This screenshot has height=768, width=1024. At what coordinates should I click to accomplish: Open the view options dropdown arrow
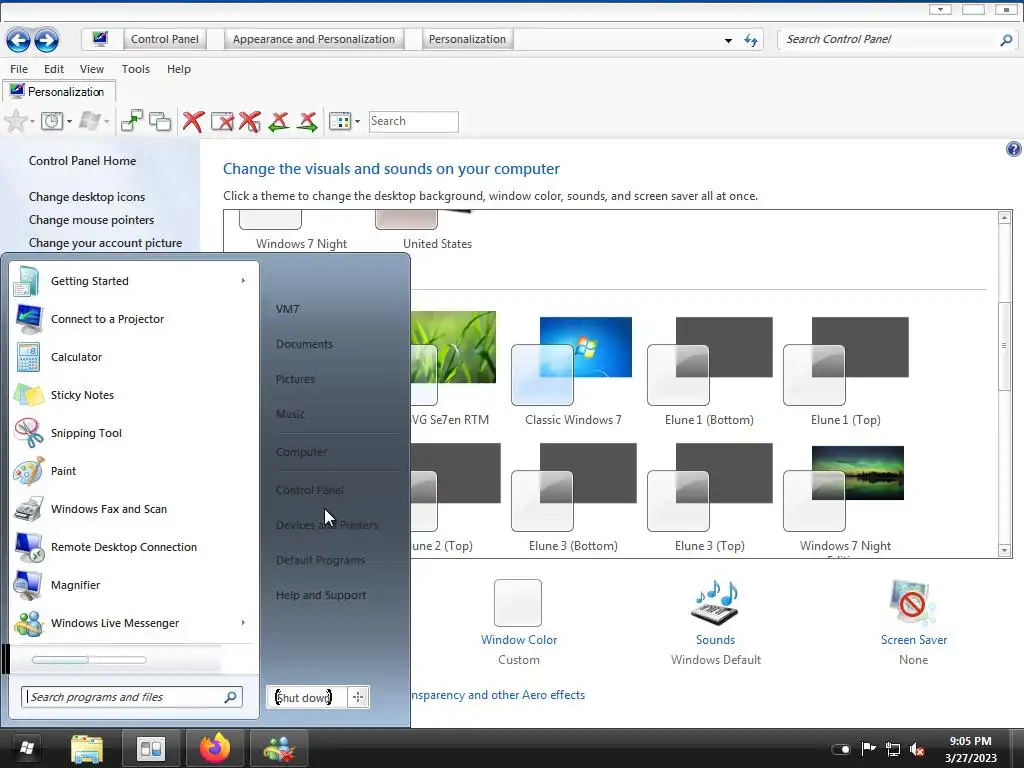357,121
